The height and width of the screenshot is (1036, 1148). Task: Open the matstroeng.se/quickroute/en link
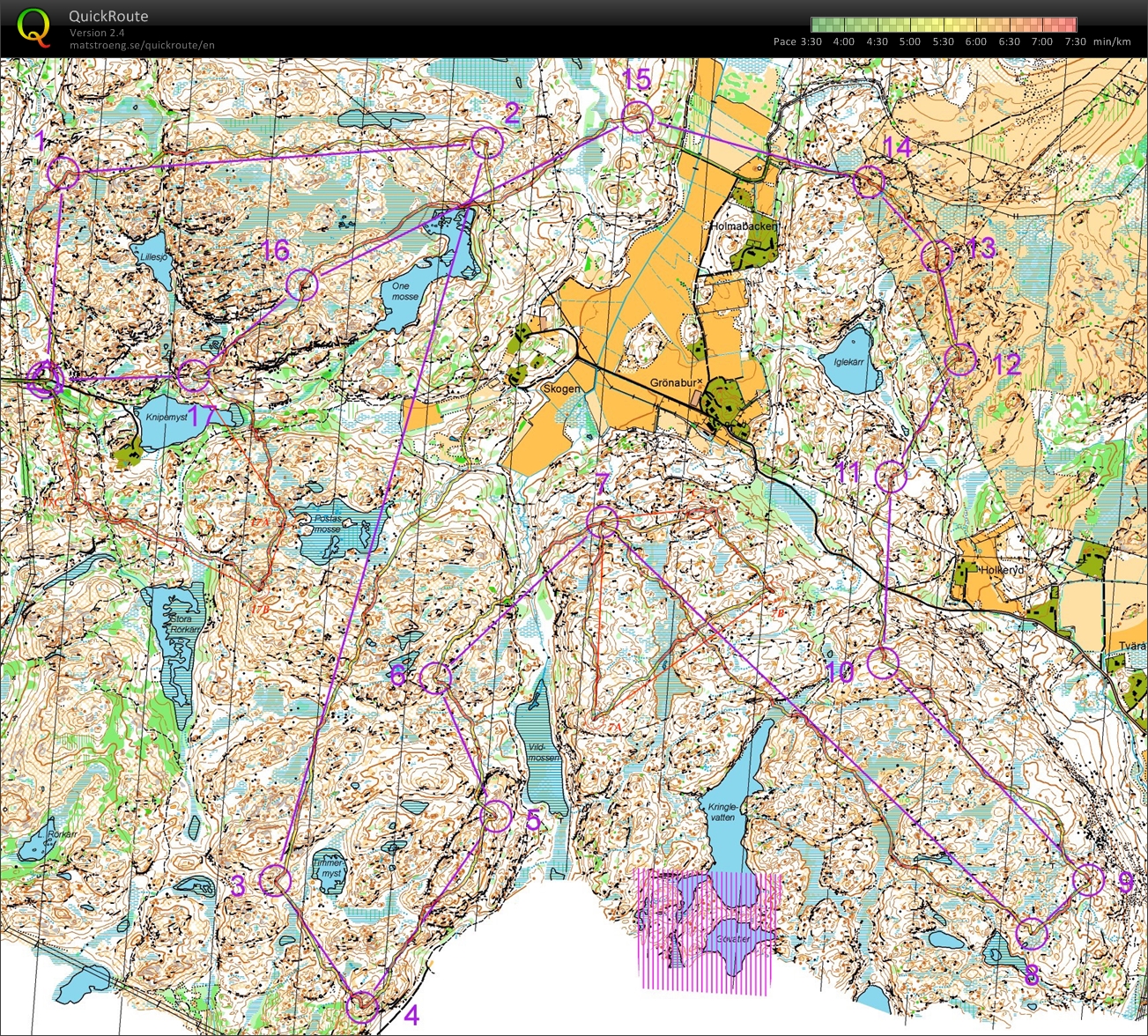142,45
